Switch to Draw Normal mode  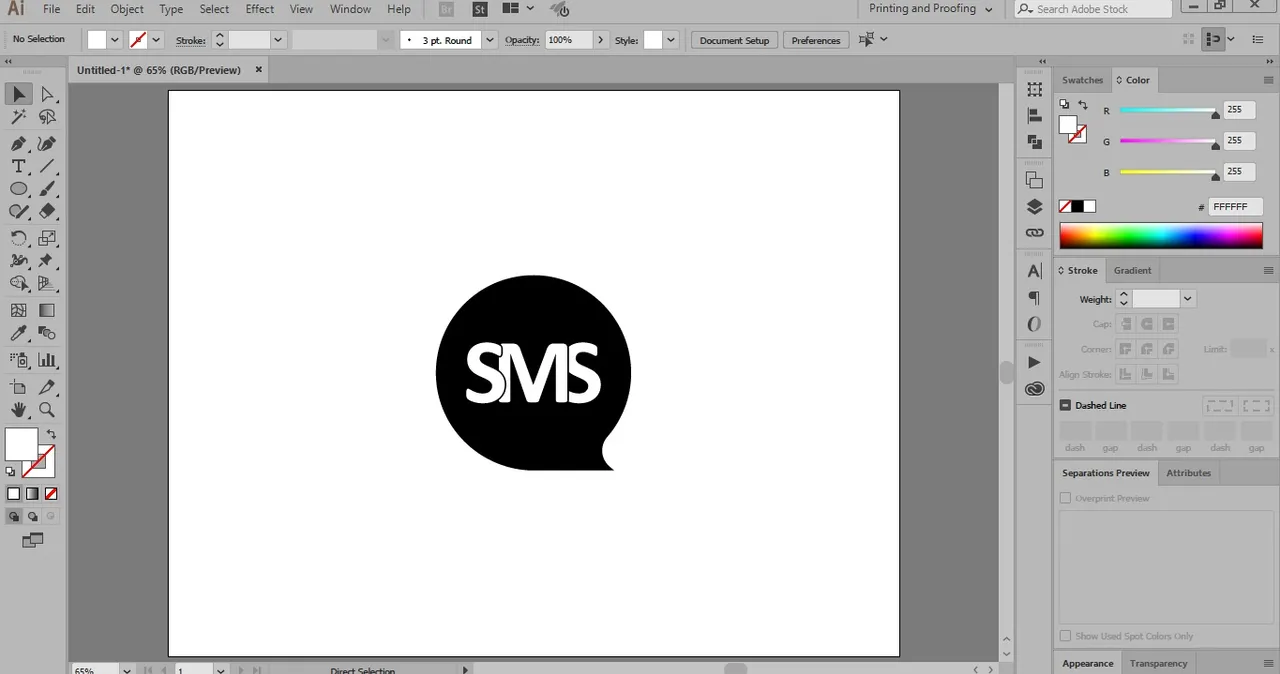pos(14,517)
